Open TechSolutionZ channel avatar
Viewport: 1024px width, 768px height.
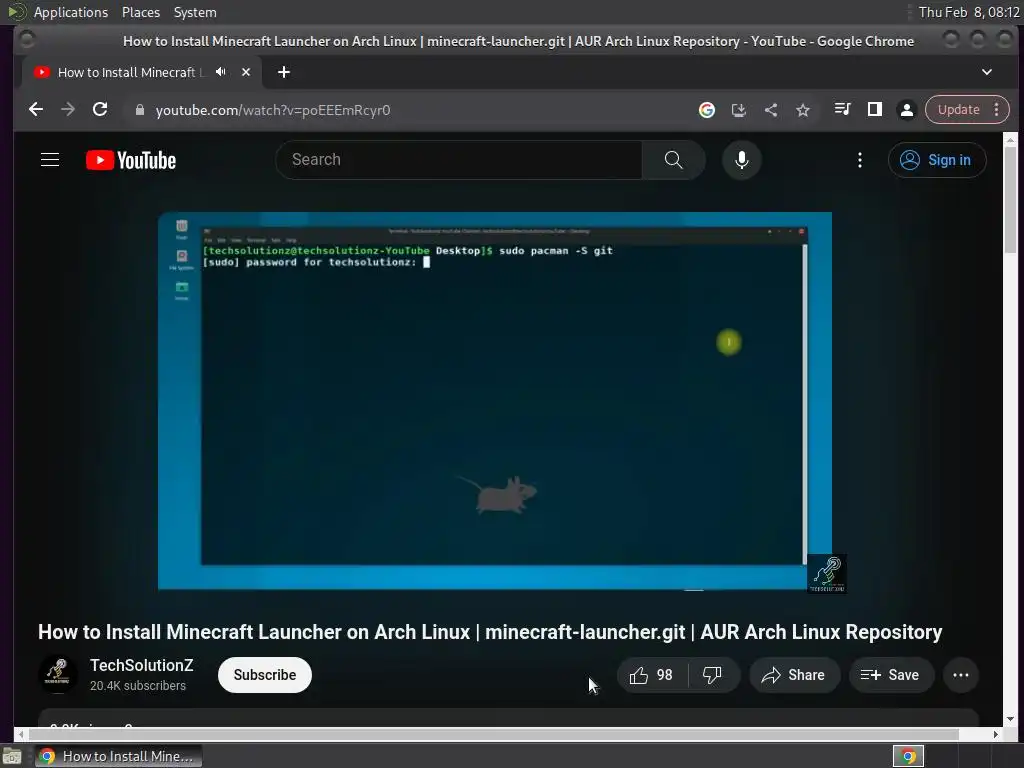[x=57, y=673]
